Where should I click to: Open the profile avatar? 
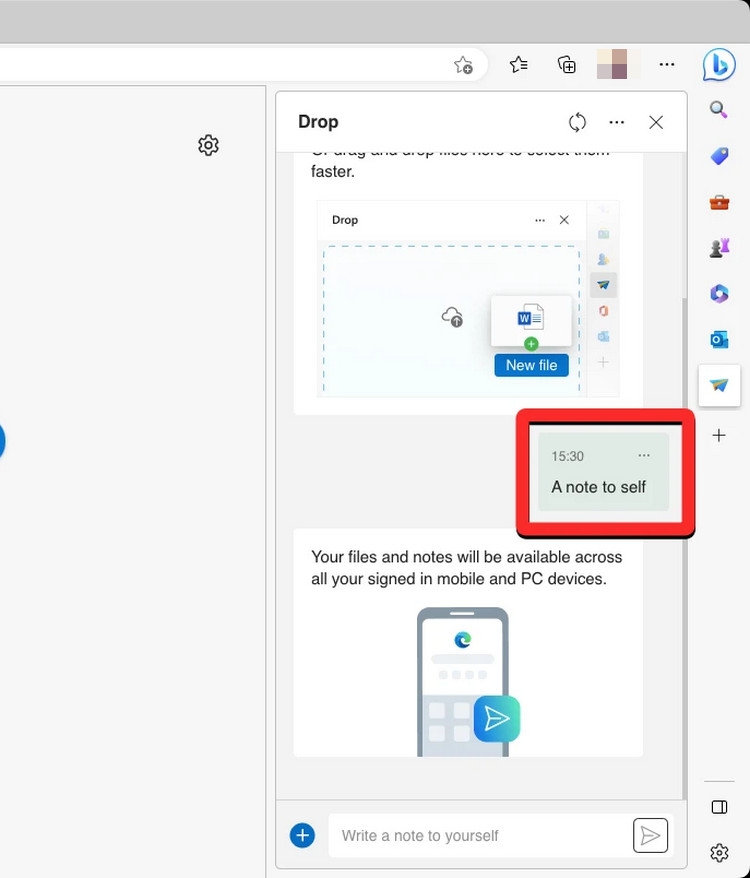612,64
